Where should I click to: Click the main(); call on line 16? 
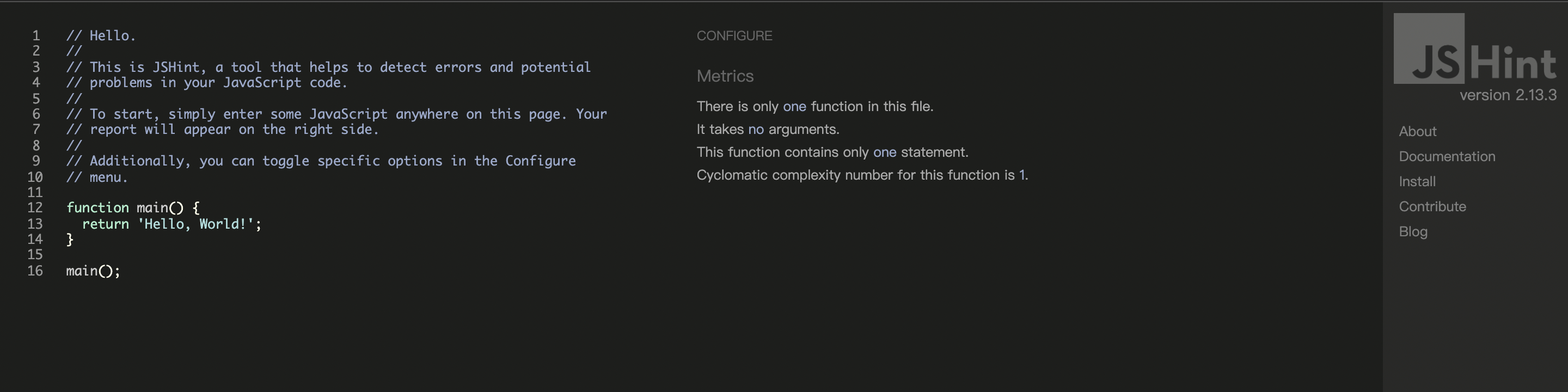[93, 271]
